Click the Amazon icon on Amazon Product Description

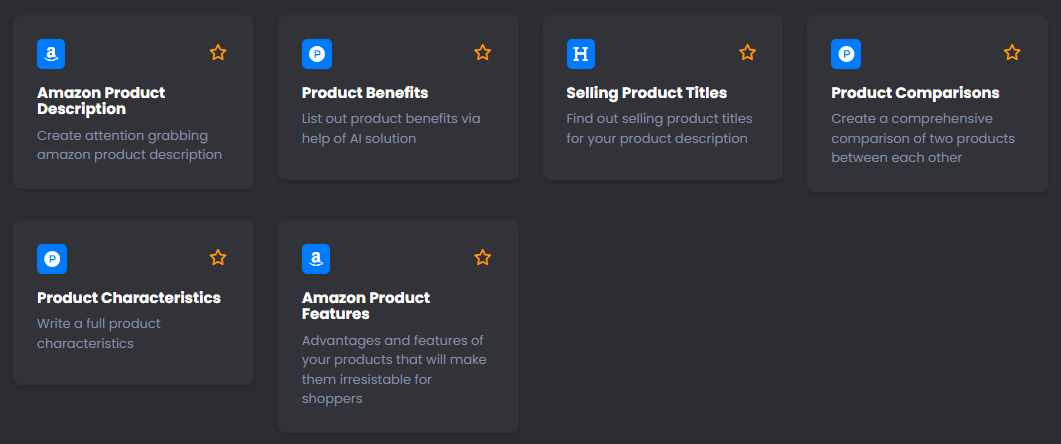point(51,53)
